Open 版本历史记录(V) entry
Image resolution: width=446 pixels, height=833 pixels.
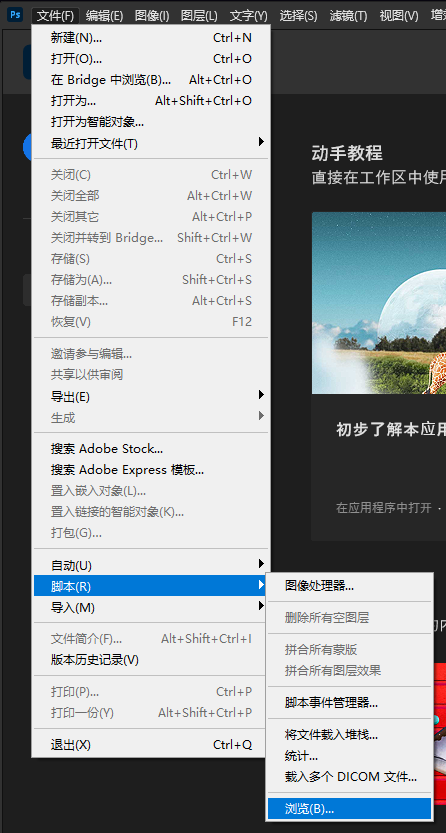point(151,660)
